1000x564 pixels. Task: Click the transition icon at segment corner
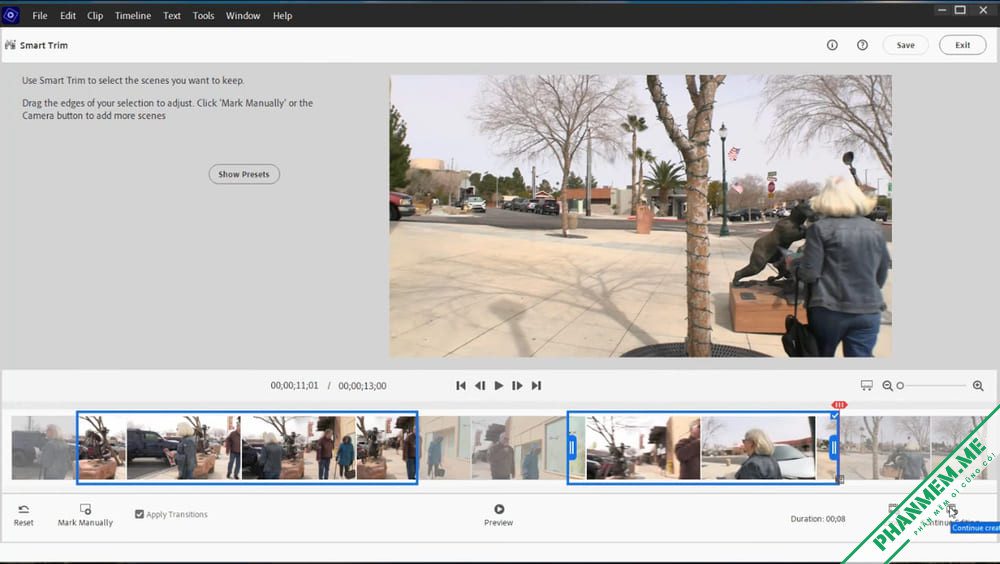pos(840,480)
